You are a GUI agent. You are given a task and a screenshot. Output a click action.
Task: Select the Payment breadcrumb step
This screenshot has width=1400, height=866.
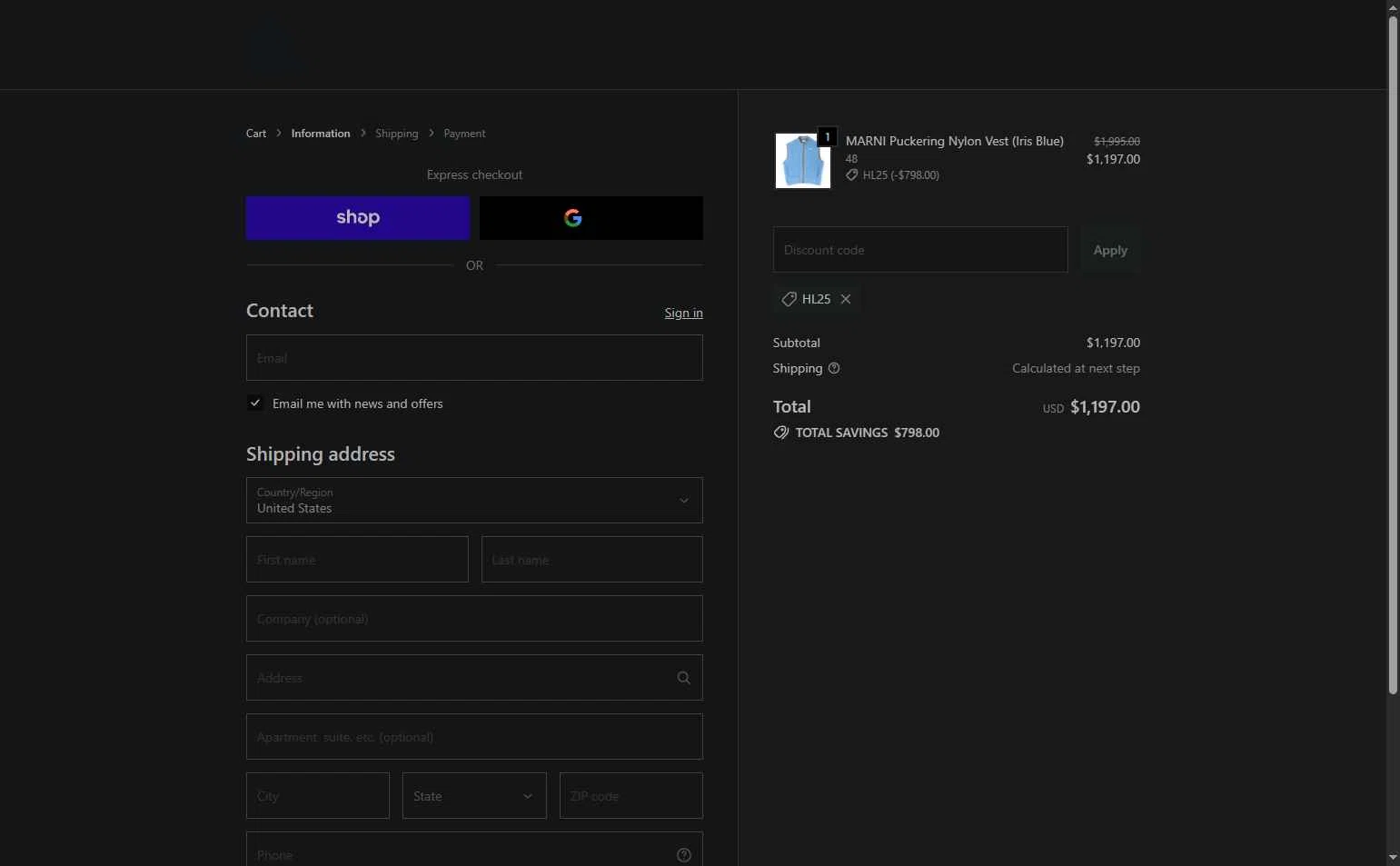point(464,134)
